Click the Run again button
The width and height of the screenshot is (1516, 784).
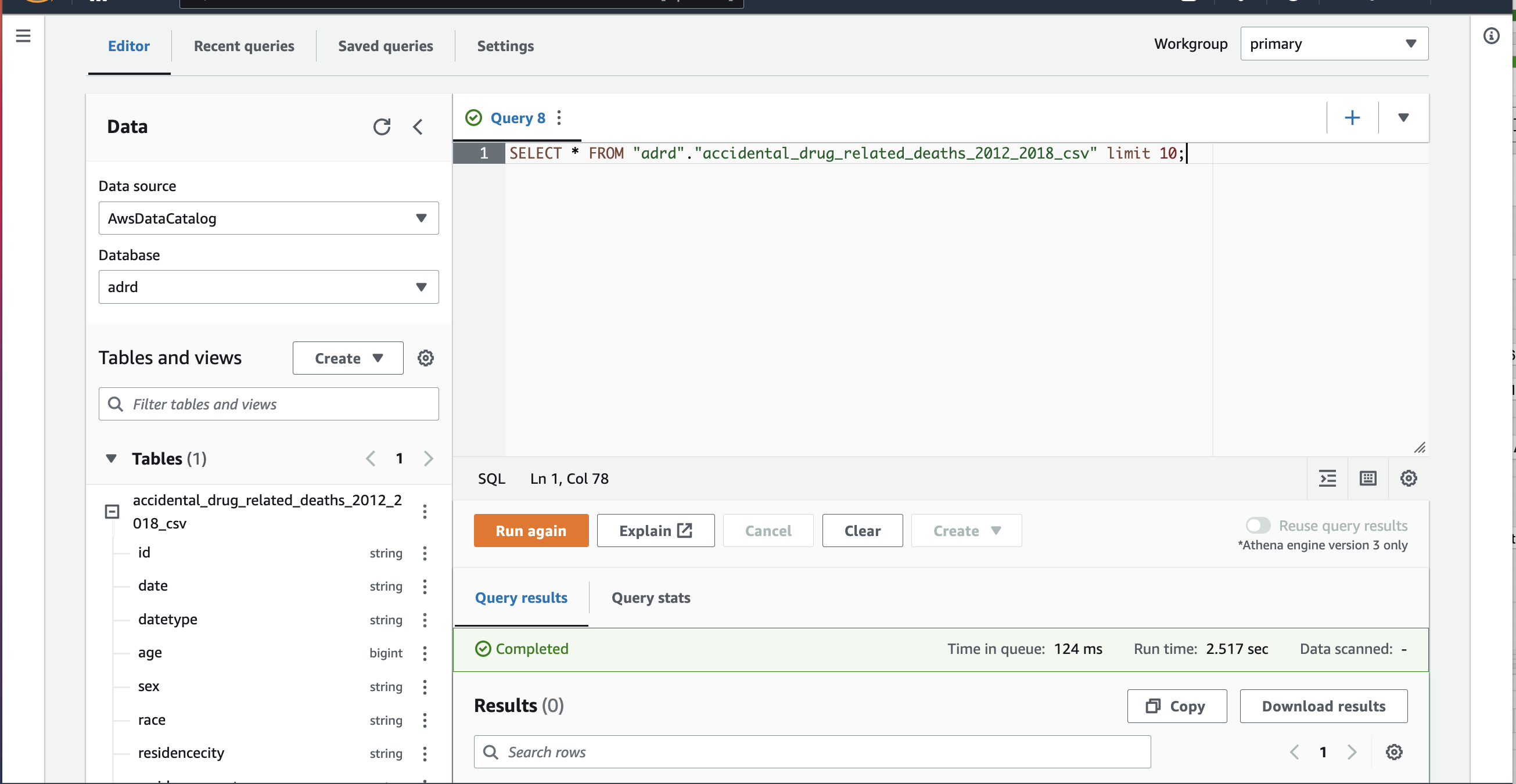531,530
